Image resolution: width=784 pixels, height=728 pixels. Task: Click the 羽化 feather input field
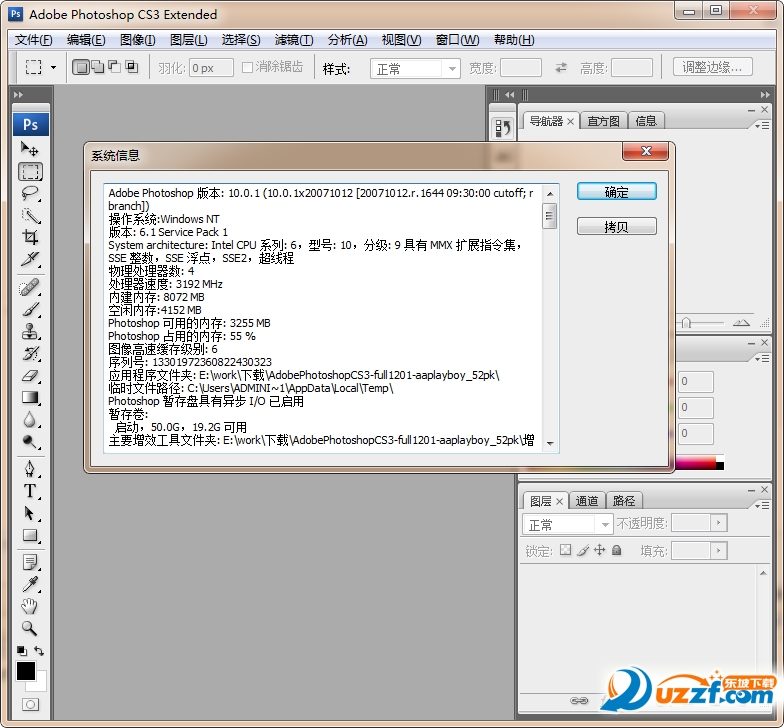(x=211, y=68)
